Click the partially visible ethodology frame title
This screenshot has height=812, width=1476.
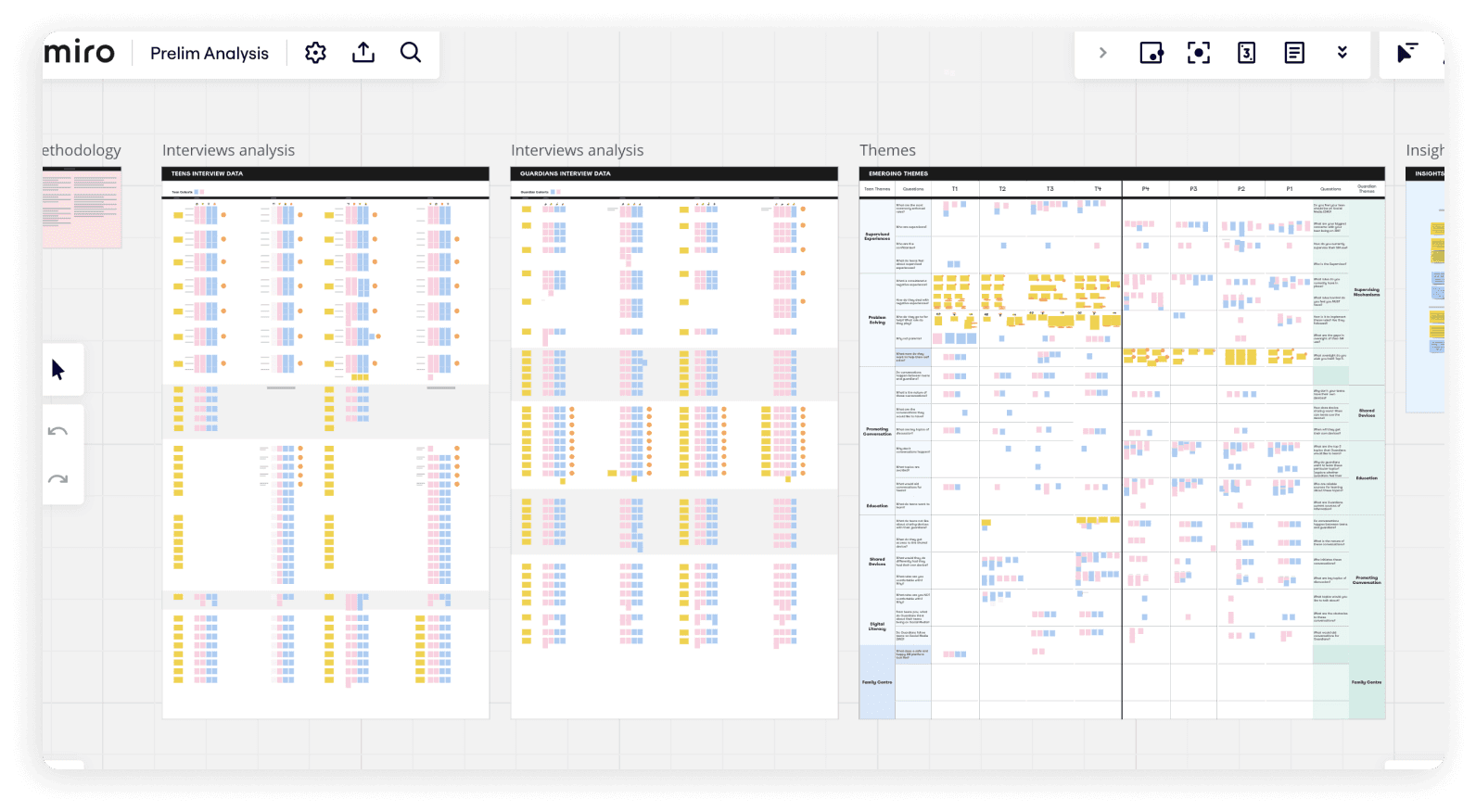click(82, 150)
